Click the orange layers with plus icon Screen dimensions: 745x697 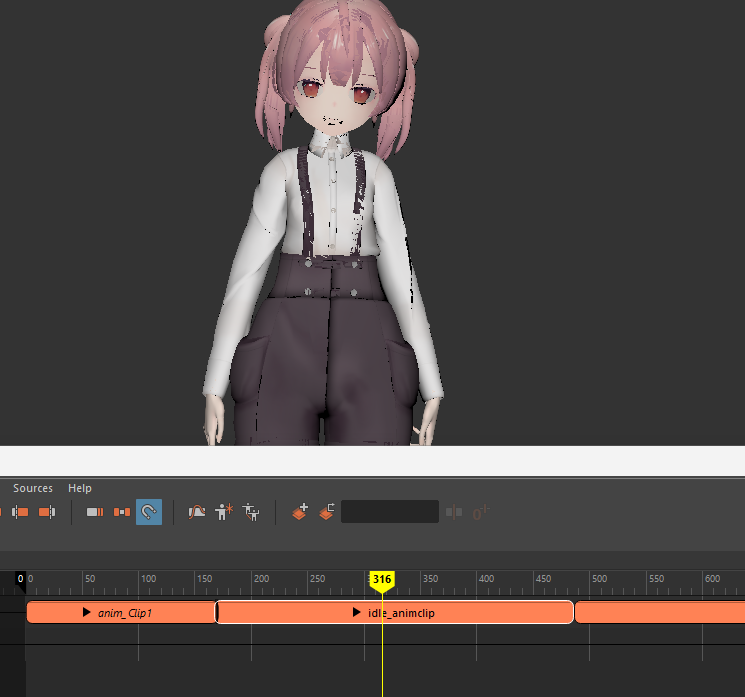[x=300, y=512]
